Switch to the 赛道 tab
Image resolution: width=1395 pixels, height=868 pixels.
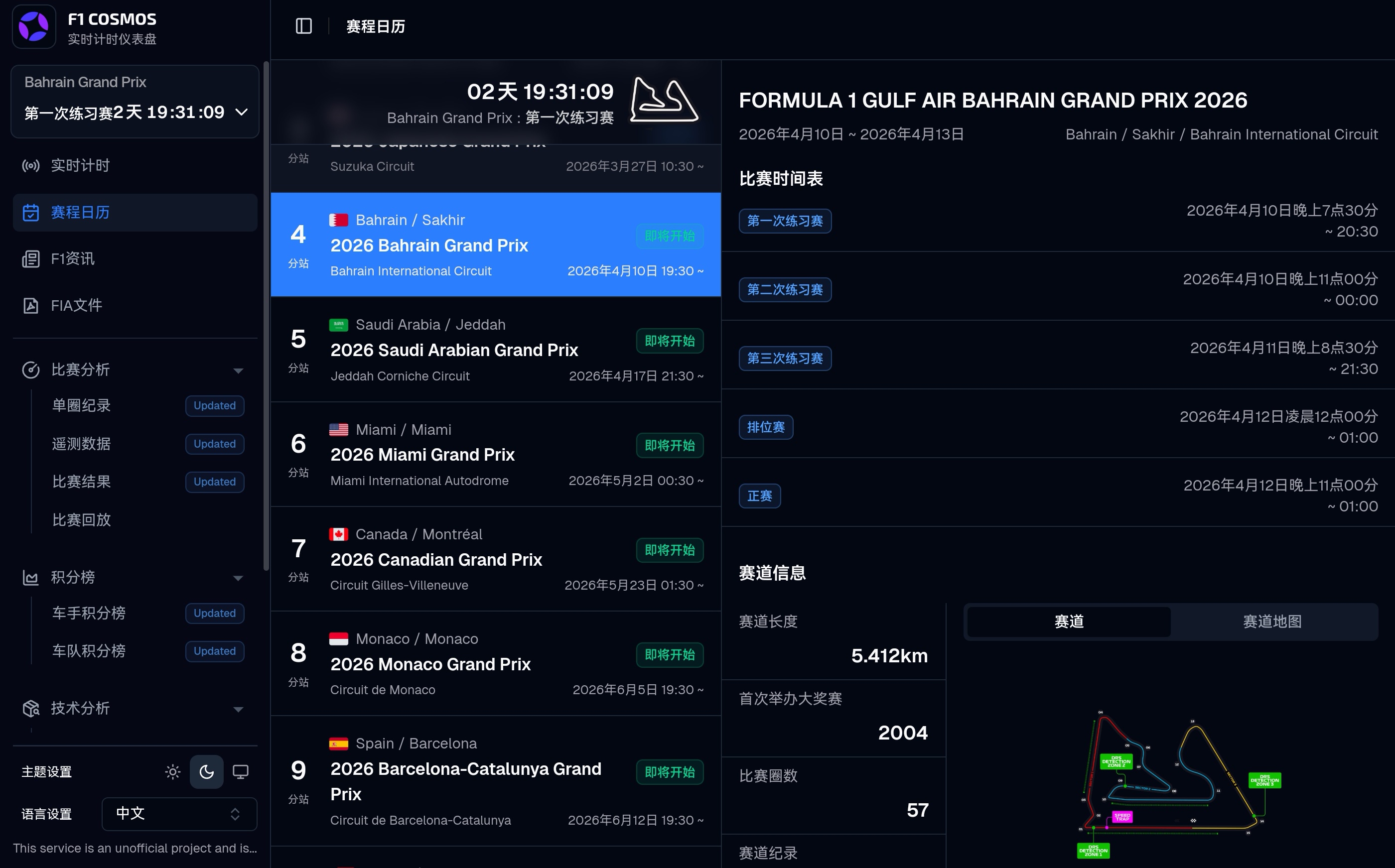click(1069, 621)
